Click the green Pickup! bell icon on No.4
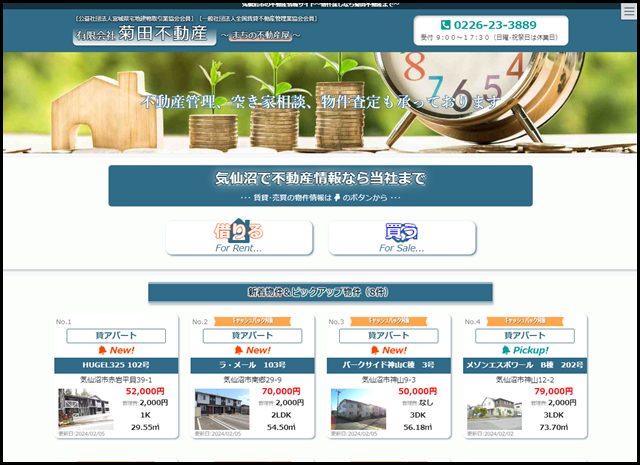Image resolution: width=640 pixels, height=465 pixels. [506, 350]
